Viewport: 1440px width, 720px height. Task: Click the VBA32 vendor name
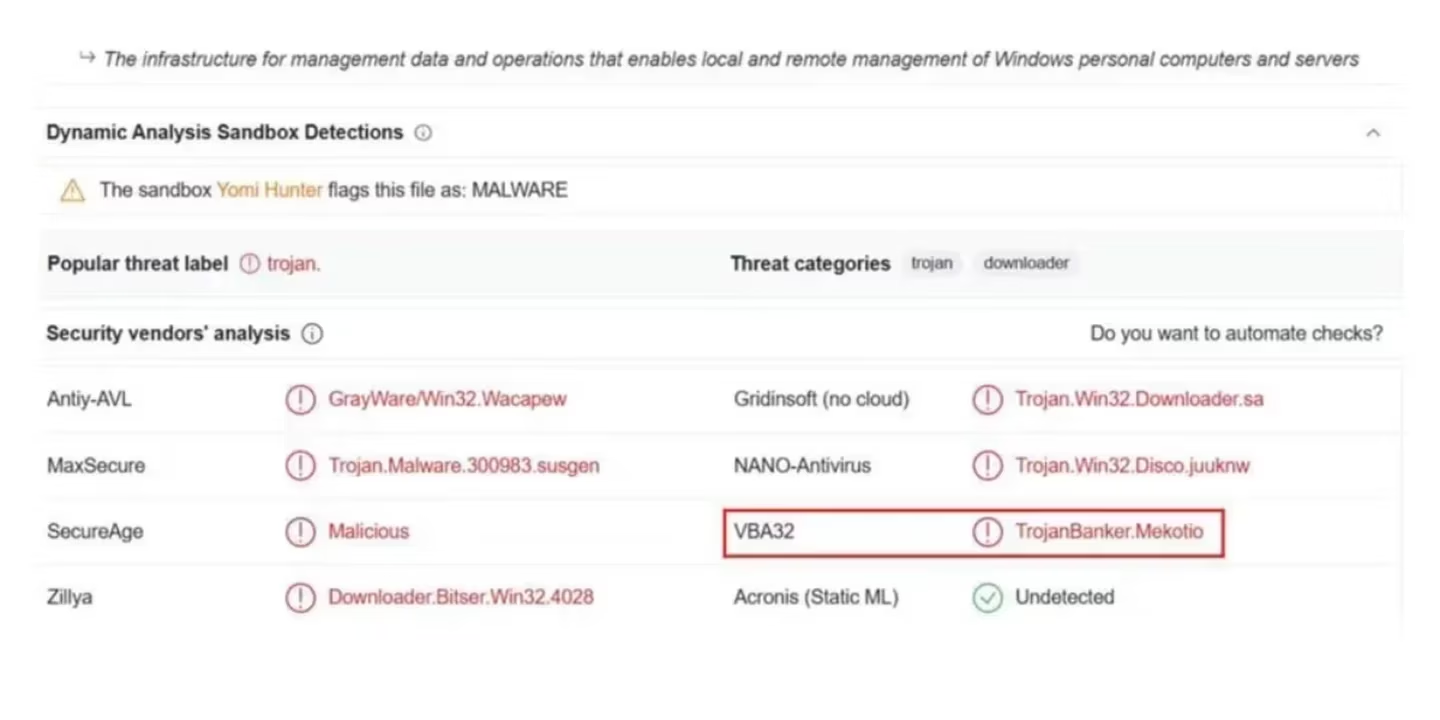click(x=764, y=532)
